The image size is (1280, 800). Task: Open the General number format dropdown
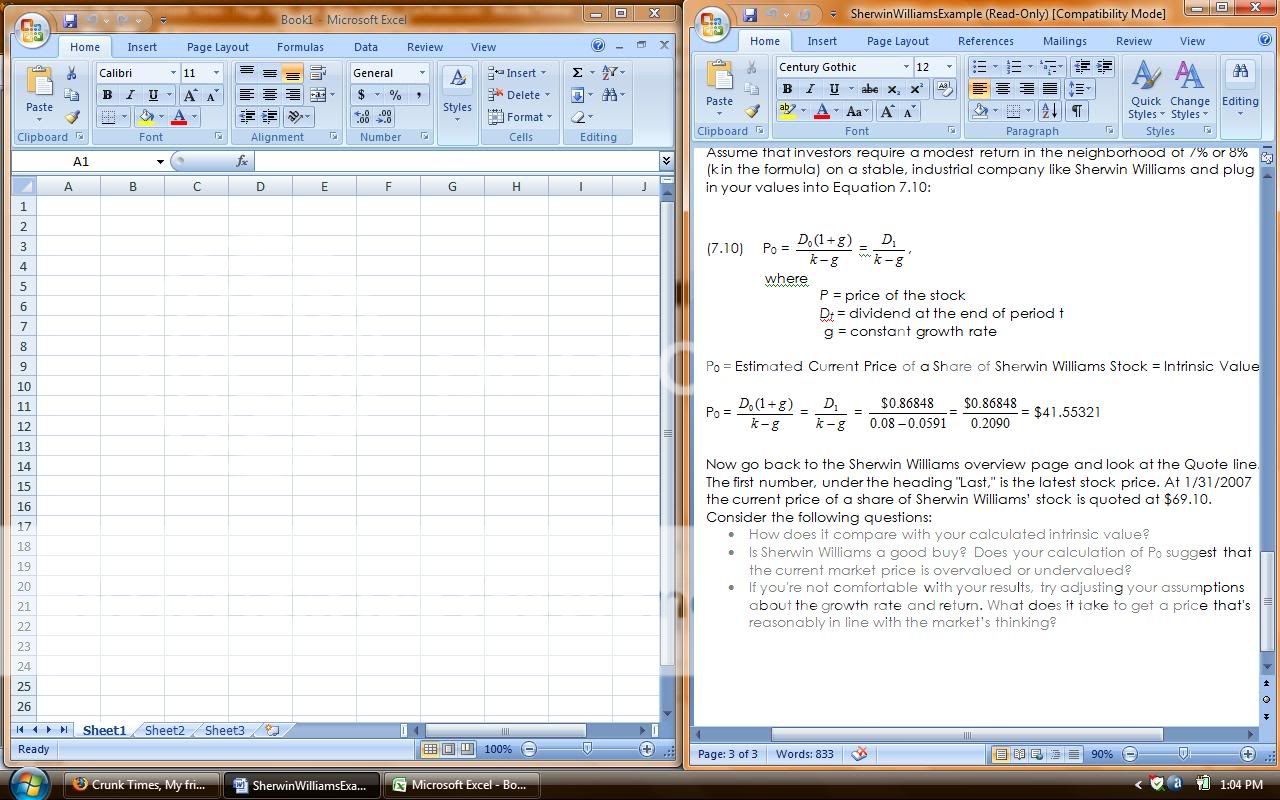pos(422,73)
